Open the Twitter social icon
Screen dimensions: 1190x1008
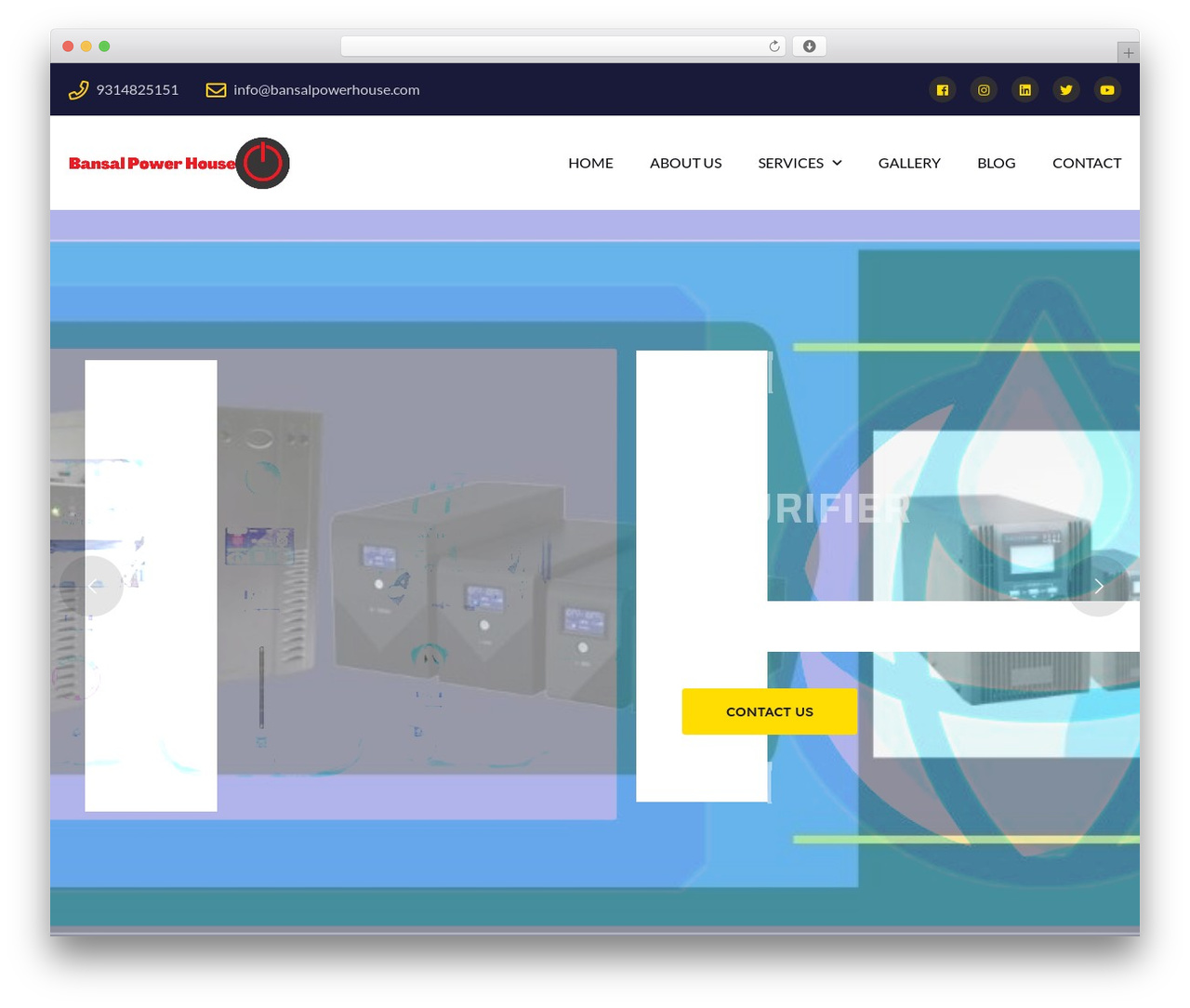(1066, 90)
